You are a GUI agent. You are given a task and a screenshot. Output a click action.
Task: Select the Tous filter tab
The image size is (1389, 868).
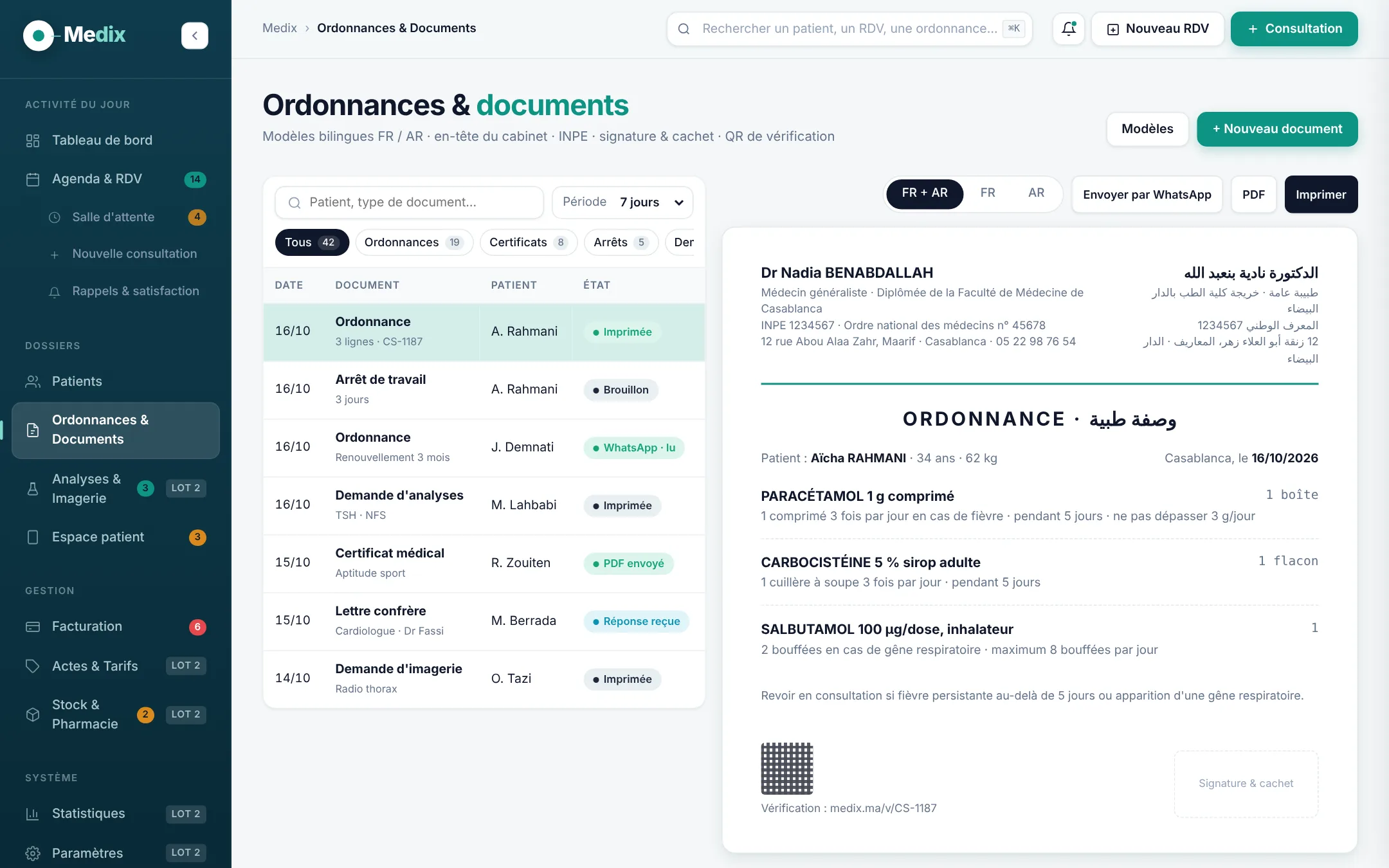click(x=312, y=242)
